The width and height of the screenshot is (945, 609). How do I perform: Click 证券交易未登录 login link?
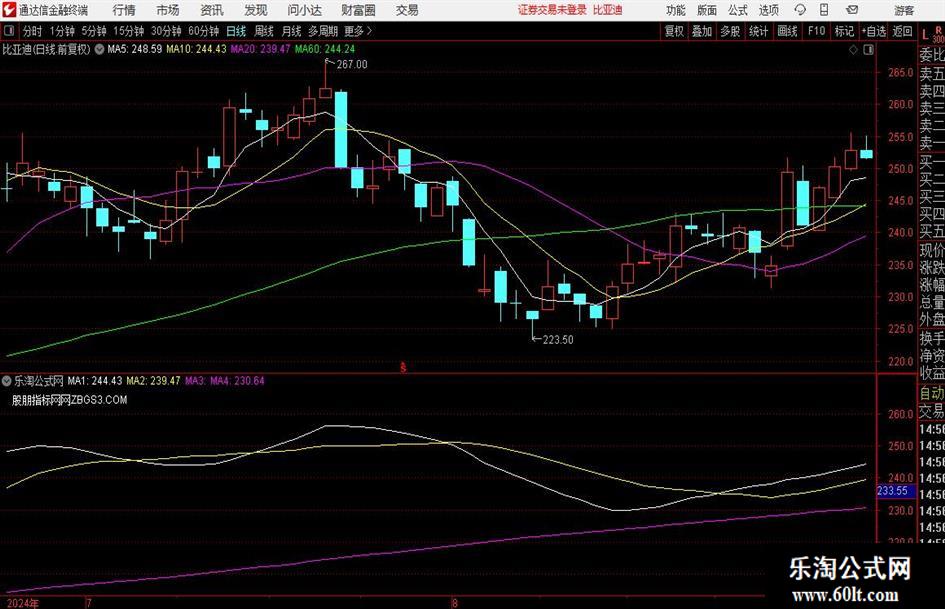click(x=552, y=10)
